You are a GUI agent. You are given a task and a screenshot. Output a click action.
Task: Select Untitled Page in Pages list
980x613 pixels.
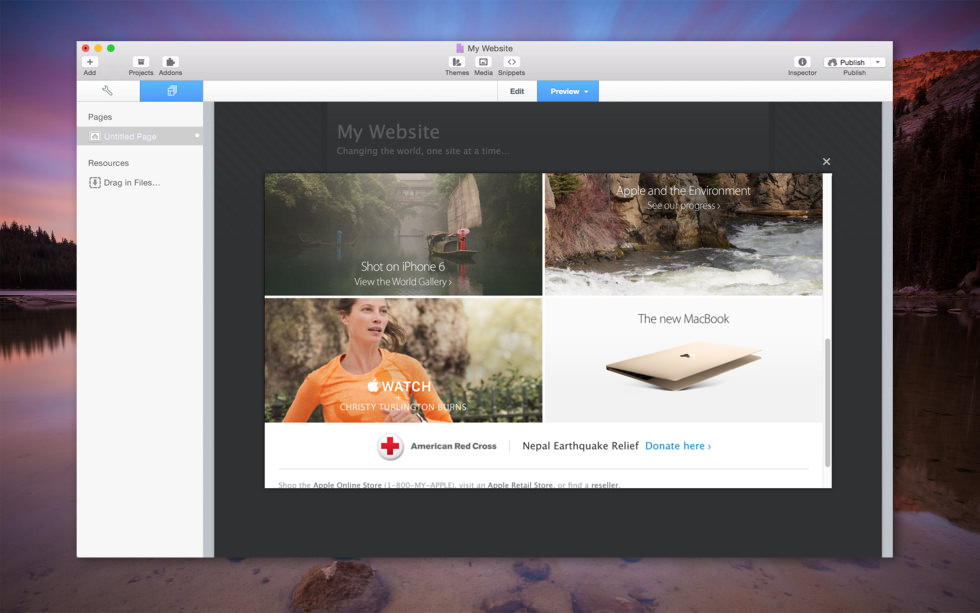coord(140,136)
